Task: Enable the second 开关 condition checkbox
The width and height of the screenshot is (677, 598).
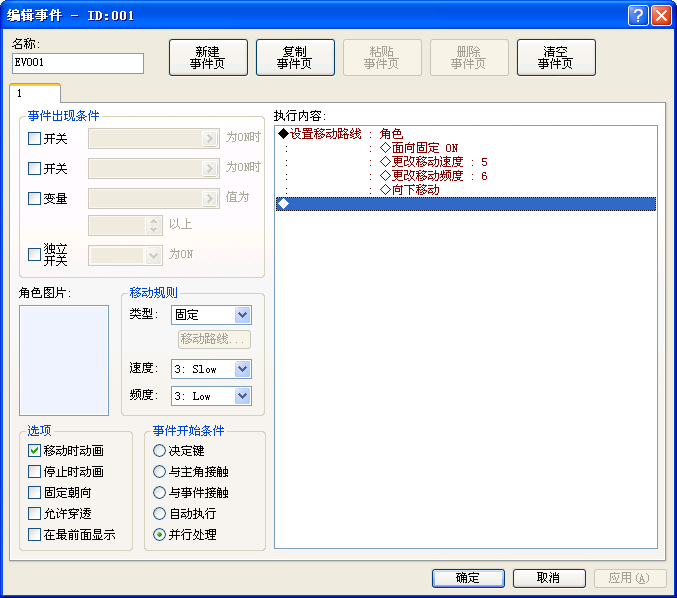Action: [x=34, y=168]
